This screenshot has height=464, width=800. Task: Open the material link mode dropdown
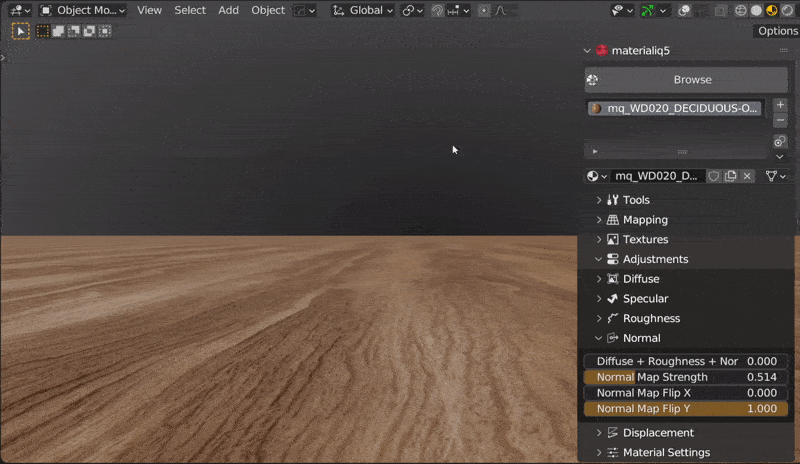pyautogui.click(x=776, y=176)
